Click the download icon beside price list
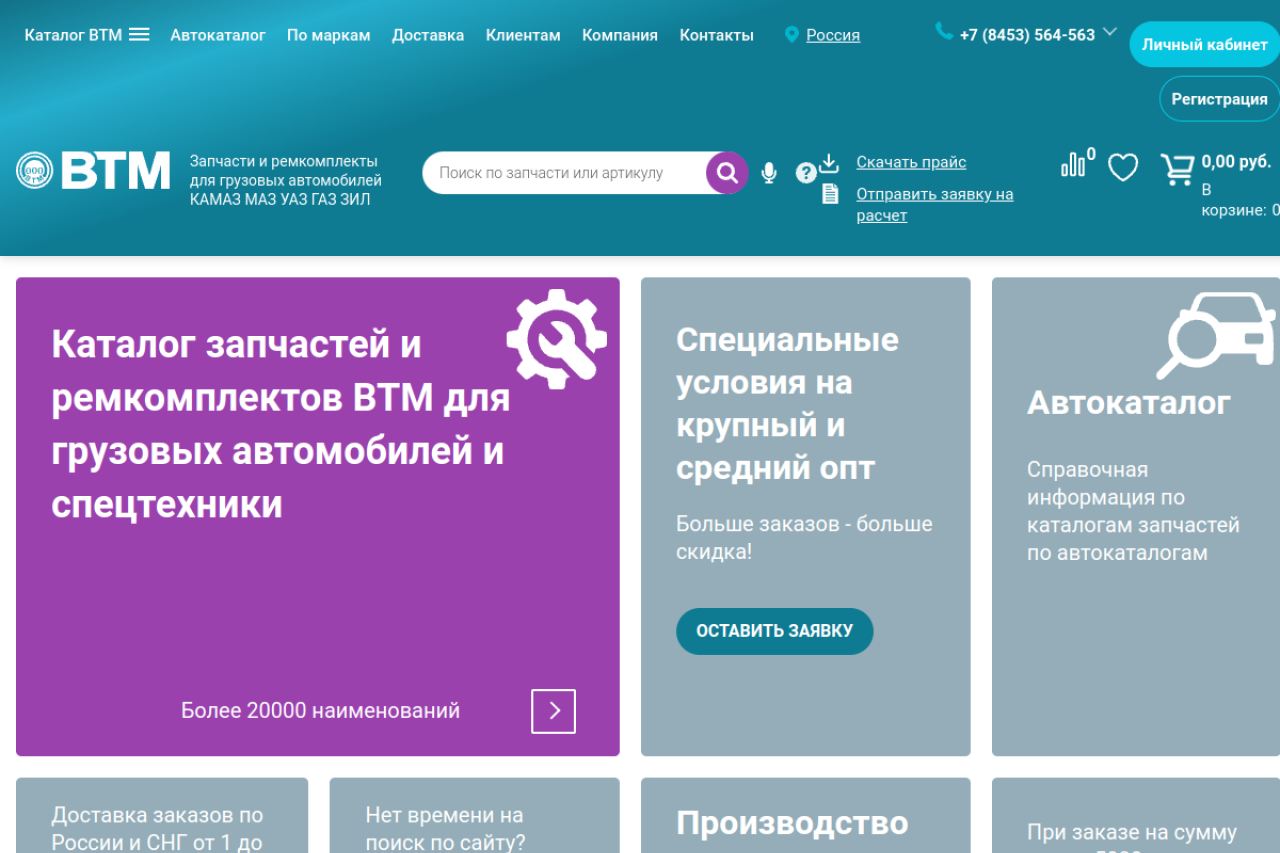 click(x=829, y=163)
